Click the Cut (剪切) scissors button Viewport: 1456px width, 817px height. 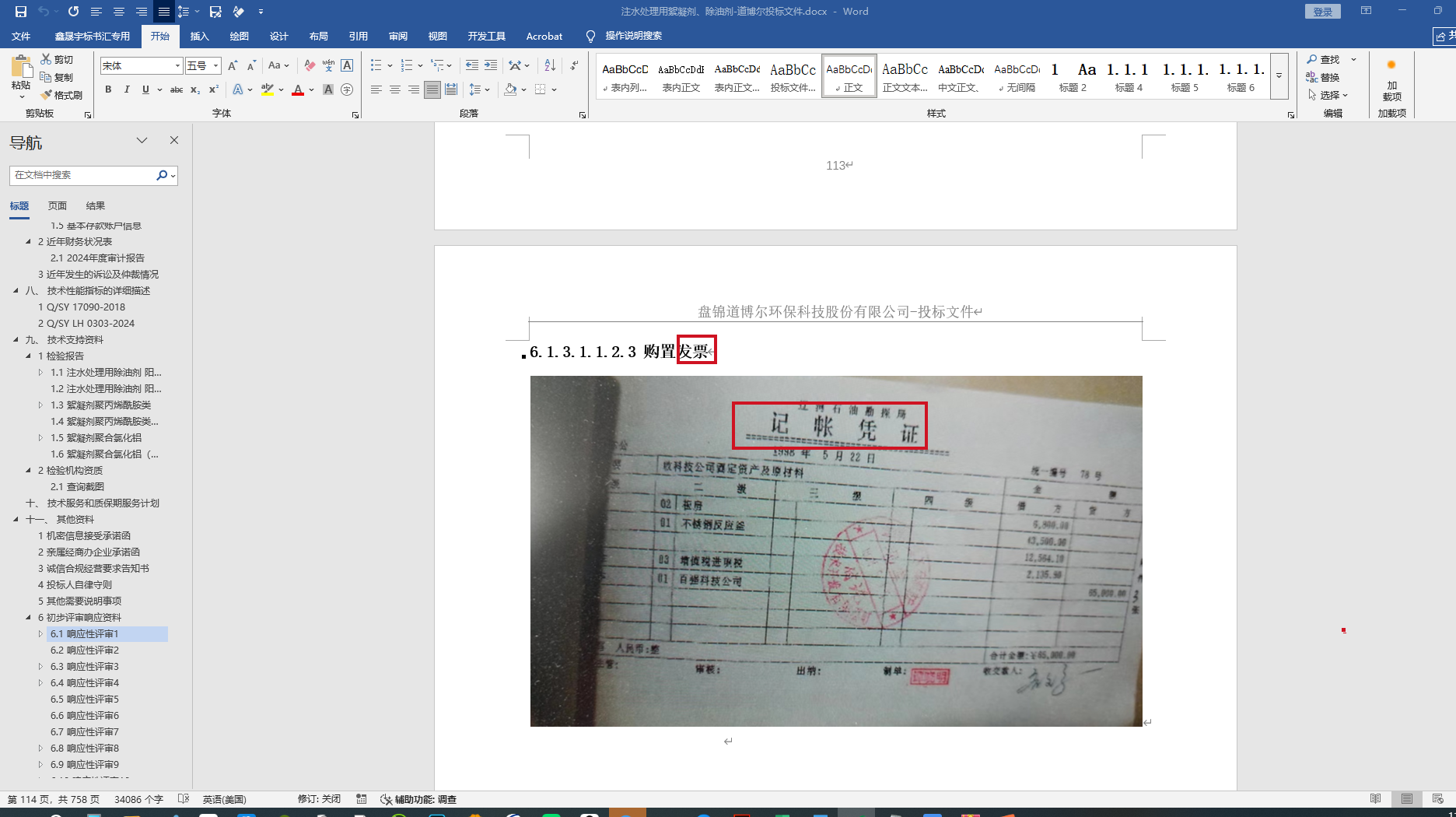tap(57, 59)
